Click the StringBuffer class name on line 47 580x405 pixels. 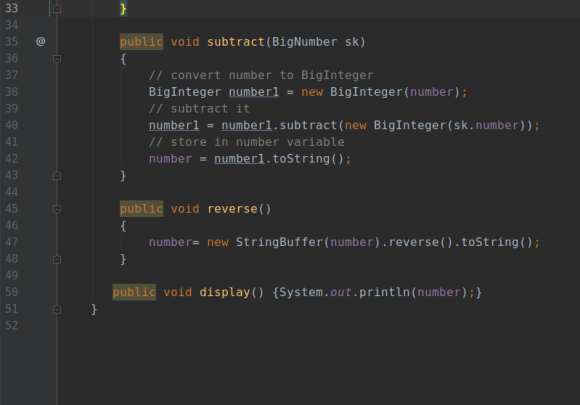coord(279,242)
